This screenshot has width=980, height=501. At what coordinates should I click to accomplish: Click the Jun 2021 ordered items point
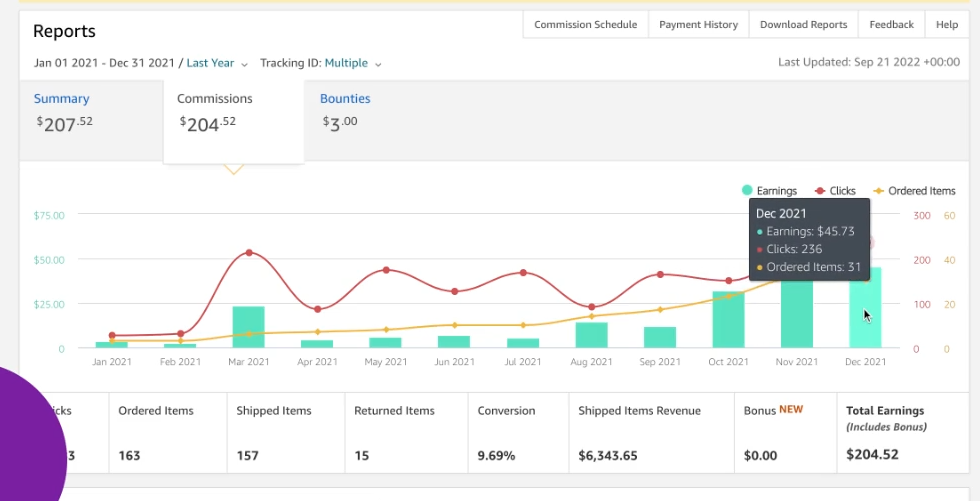[x=454, y=325]
